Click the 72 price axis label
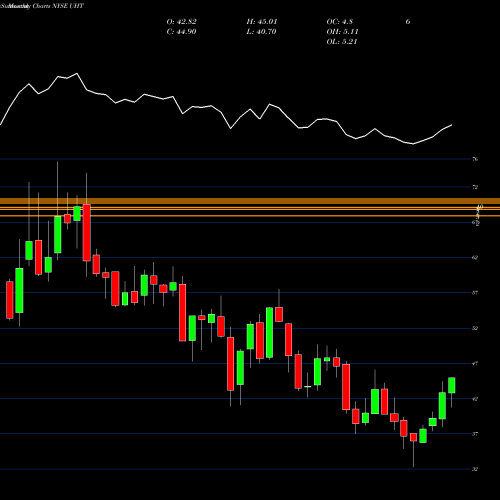The image size is (500, 500). pyautogui.click(x=475, y=187)
